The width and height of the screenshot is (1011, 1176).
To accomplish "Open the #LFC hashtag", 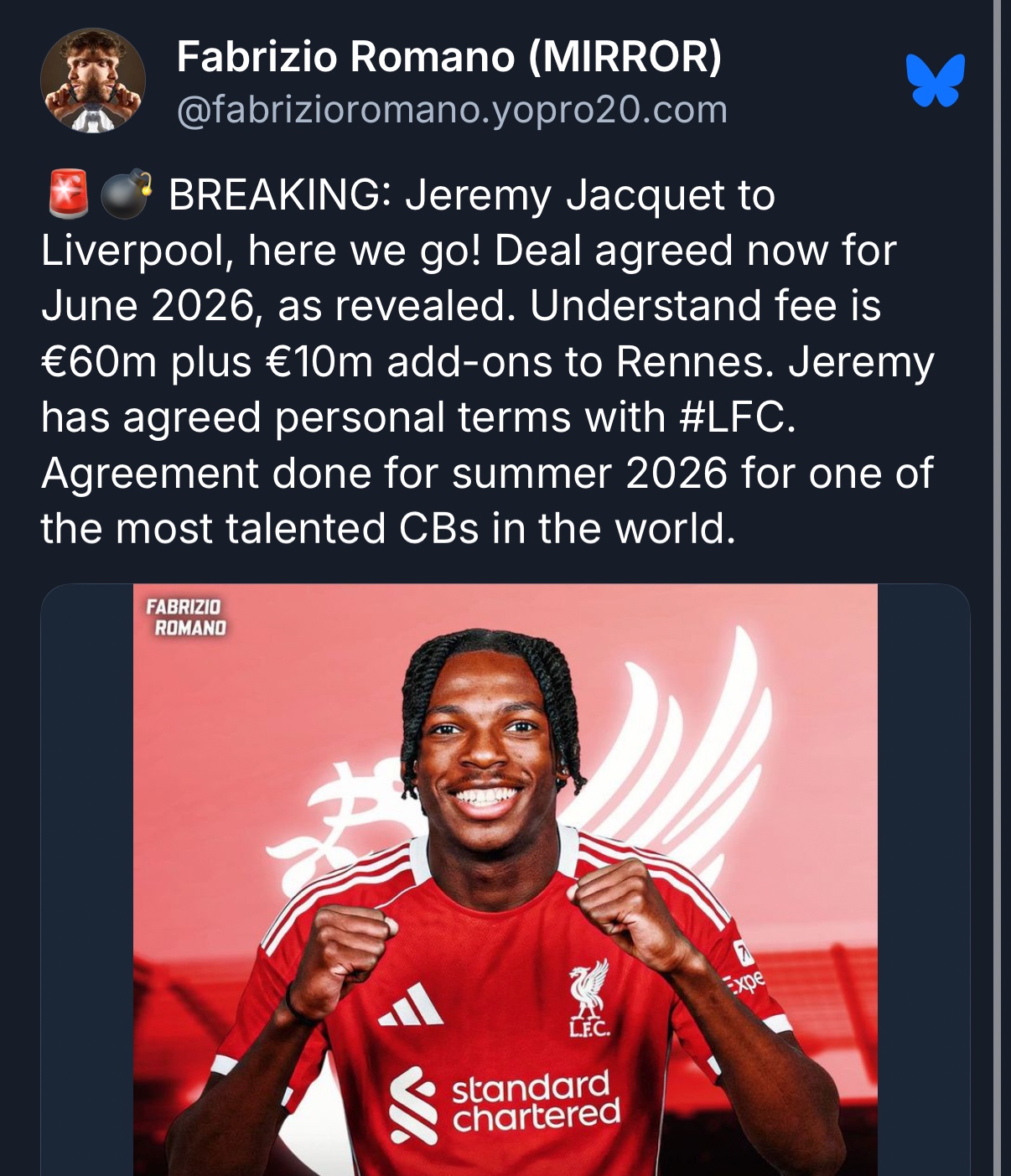I will [732, 417].
